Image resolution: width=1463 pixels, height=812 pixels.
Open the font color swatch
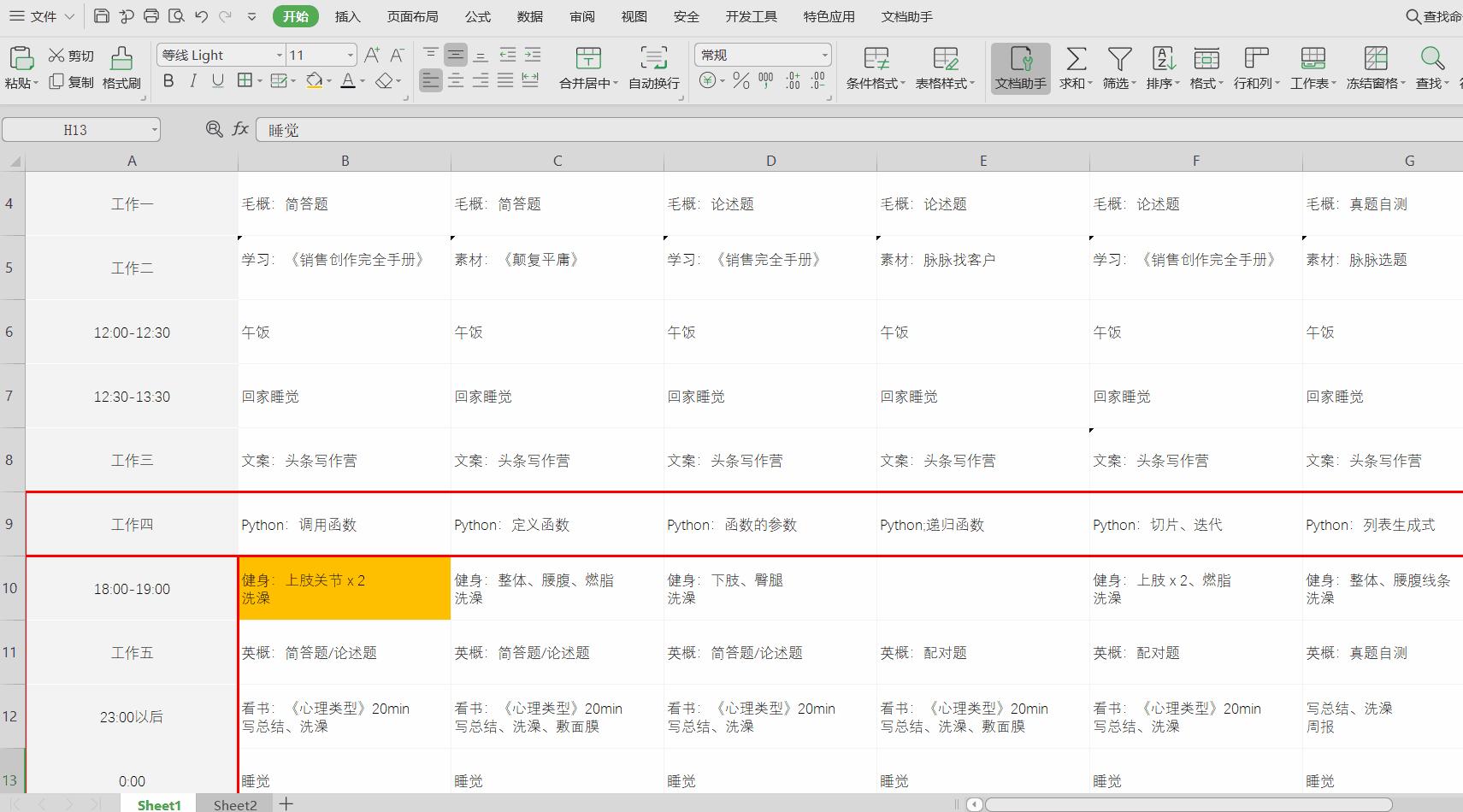349,81
